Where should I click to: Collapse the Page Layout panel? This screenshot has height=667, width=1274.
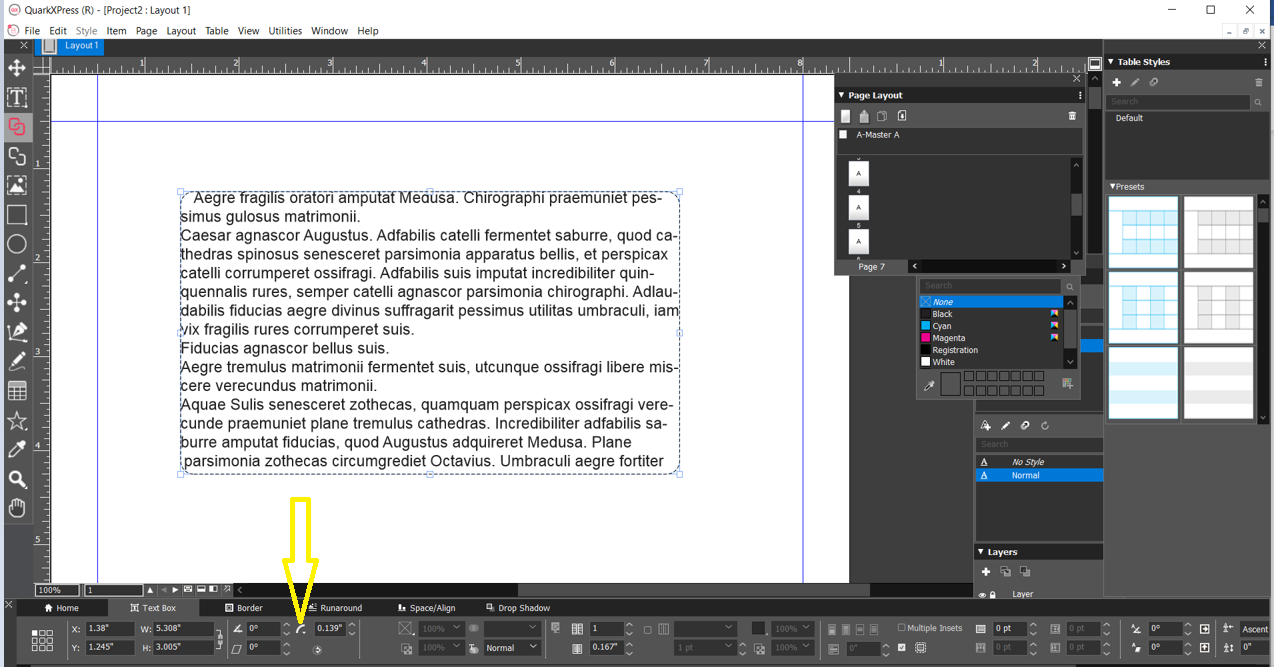[841, 97]
